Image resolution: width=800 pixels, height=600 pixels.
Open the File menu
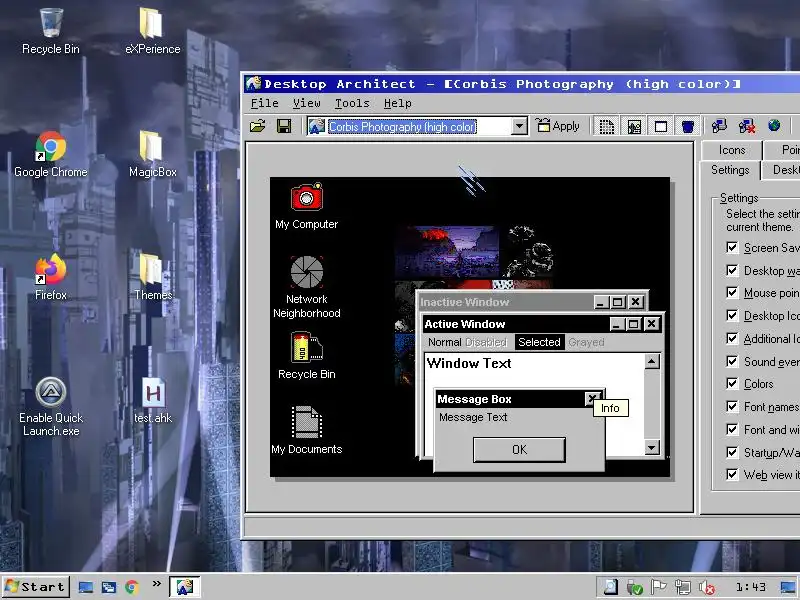(264, 103)
